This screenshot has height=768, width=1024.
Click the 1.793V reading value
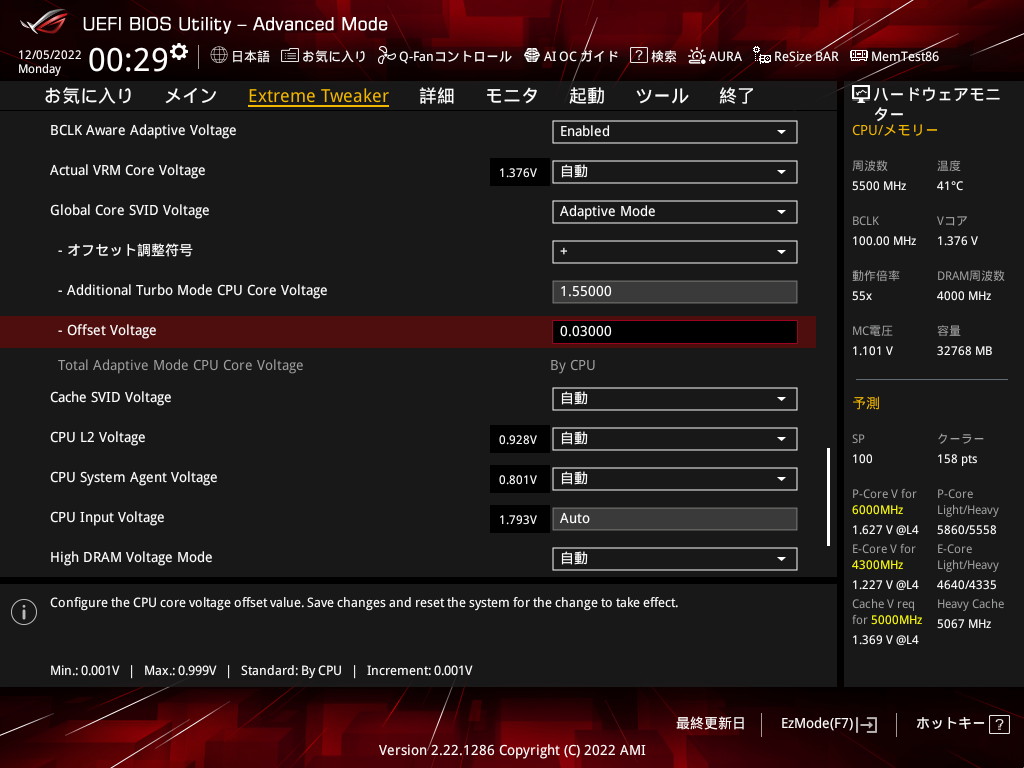tap(518, 519)
